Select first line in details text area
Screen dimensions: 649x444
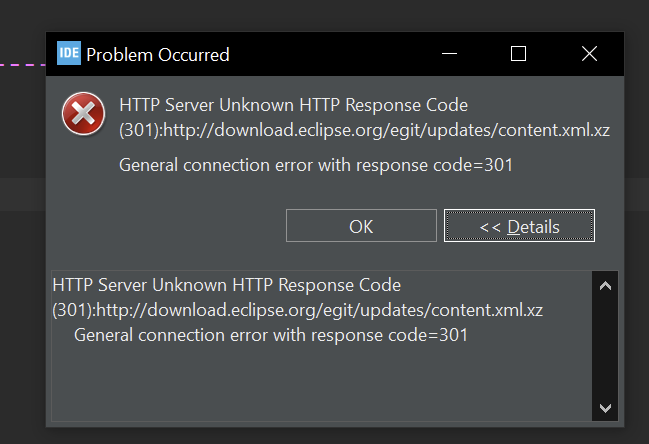226,286
